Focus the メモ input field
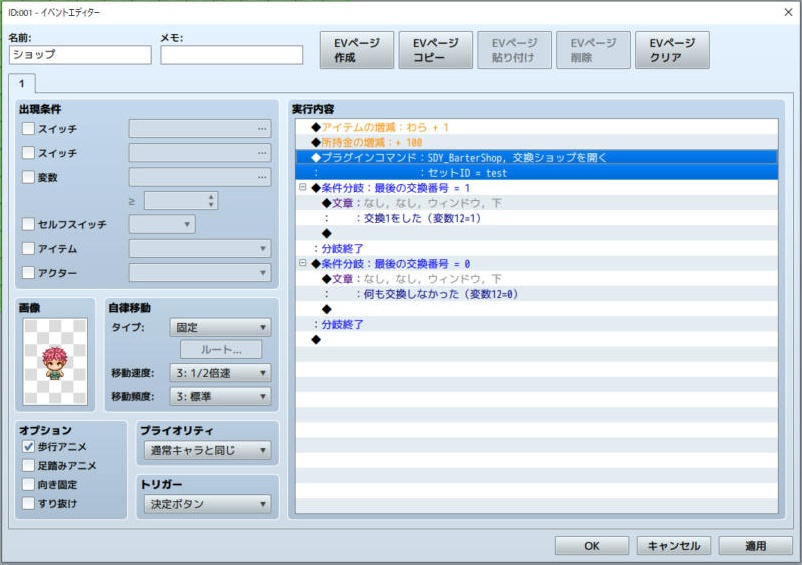 pos(232,55)
